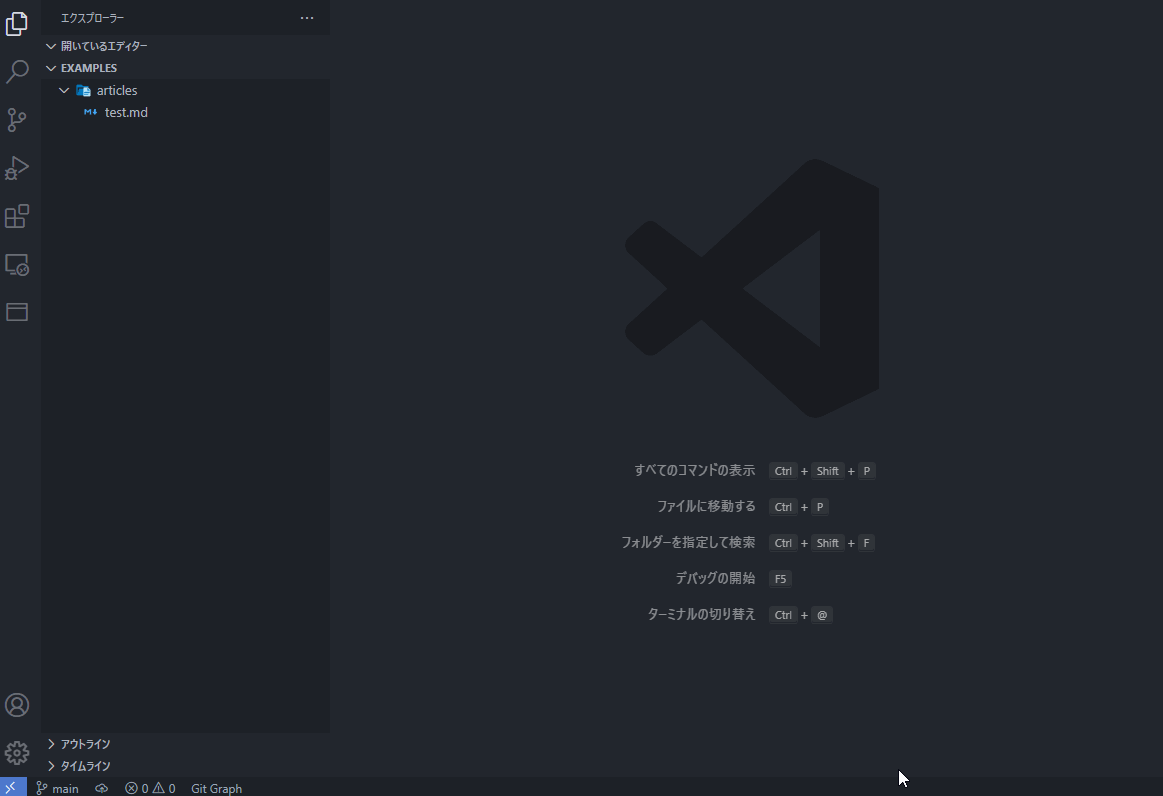Expand the アウトライン section
Viewport: 1163px width, 796px height.
(51, 743)
